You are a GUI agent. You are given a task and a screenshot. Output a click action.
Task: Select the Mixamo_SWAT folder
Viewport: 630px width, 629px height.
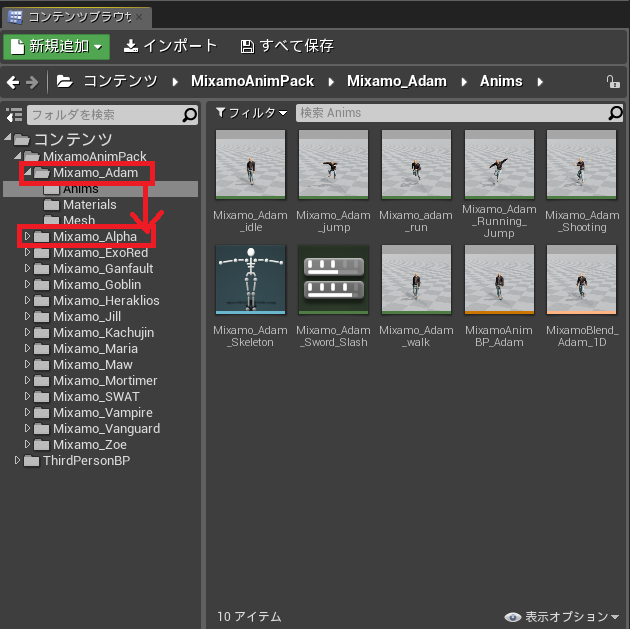(x=86, y=397)
